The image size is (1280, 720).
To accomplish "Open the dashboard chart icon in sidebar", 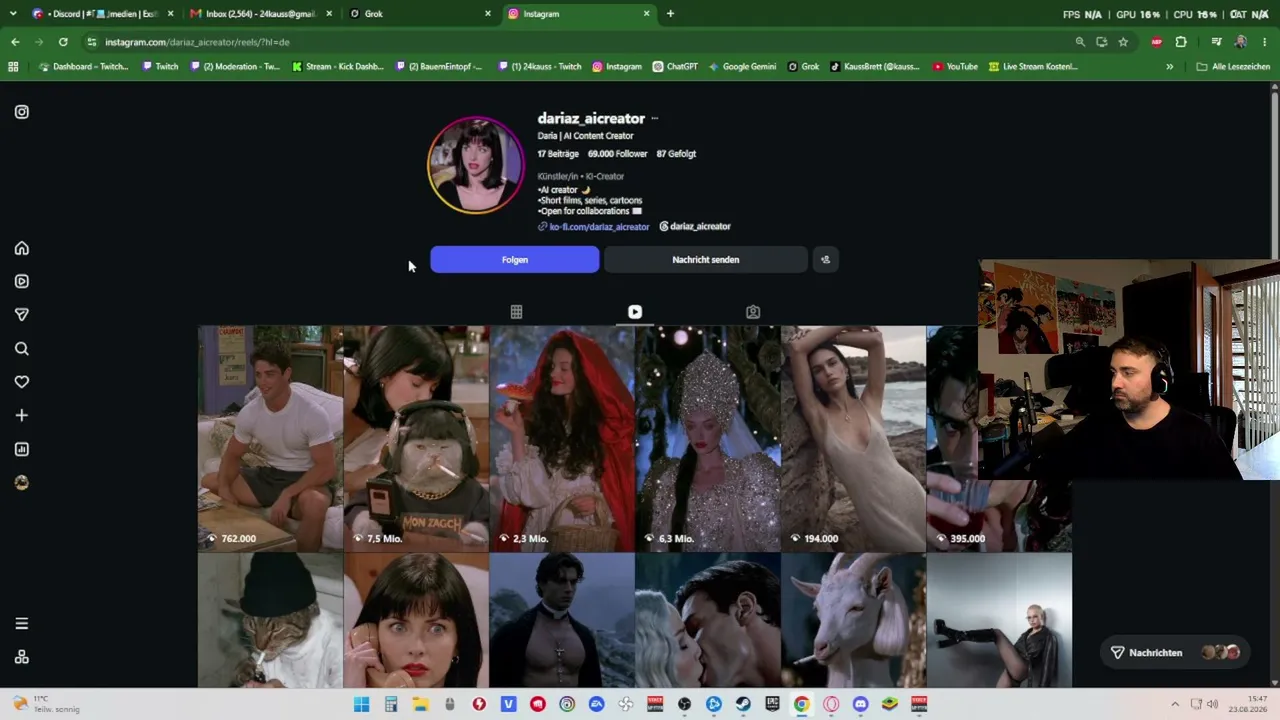I will [x=22, y=449].
